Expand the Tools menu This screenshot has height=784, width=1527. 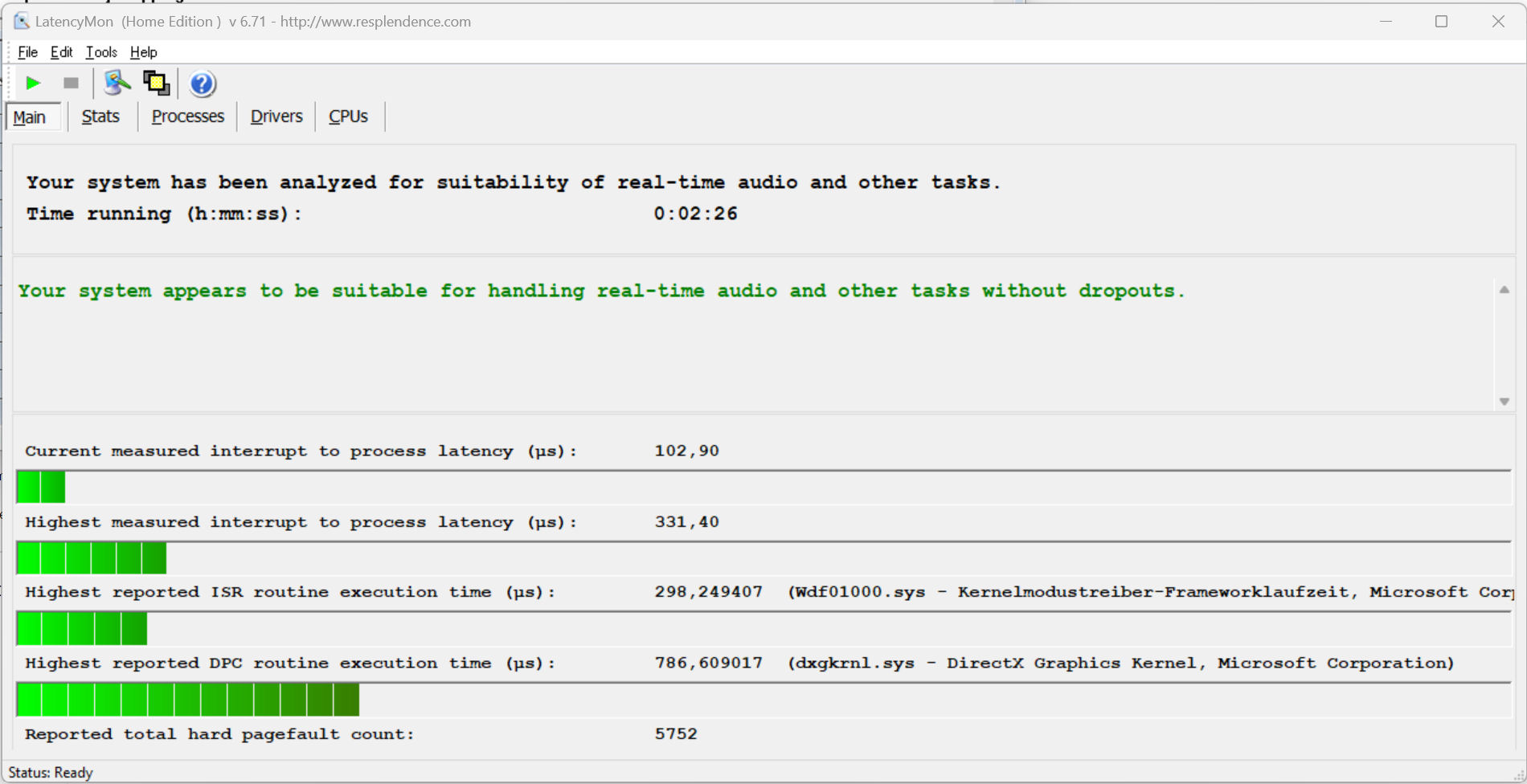101,52
